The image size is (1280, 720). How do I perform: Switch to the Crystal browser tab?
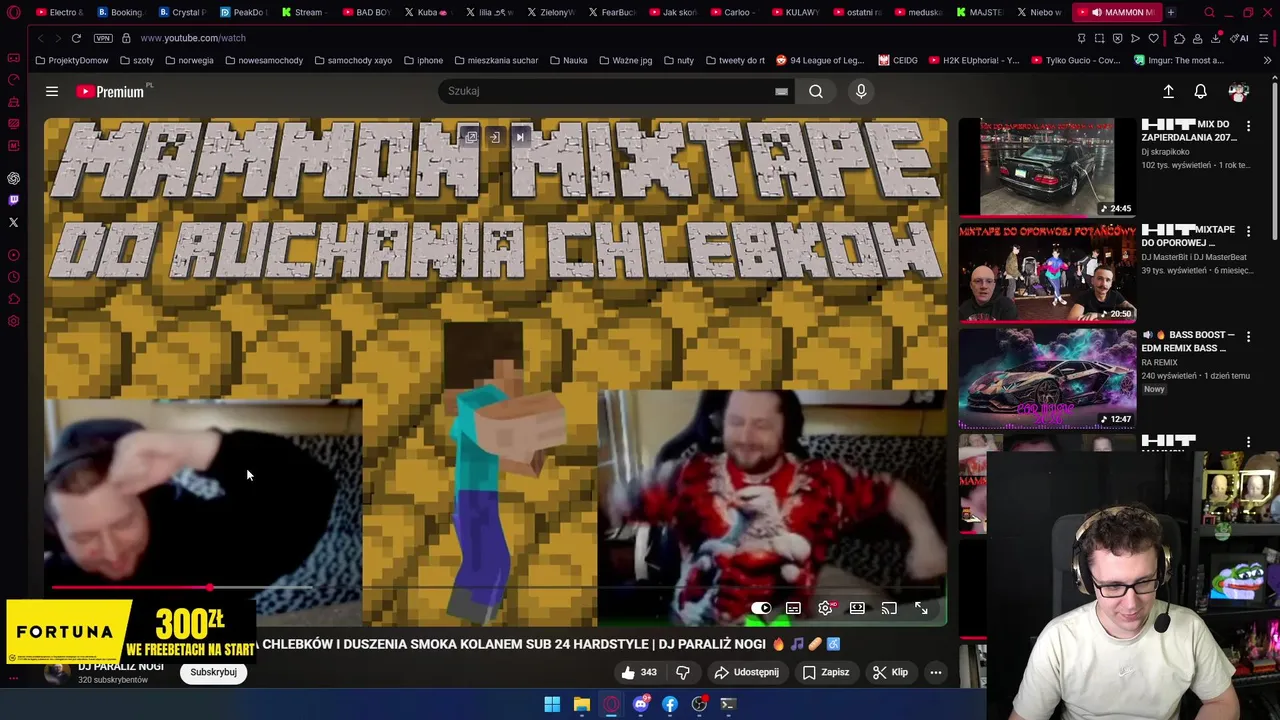tap(181, 12)
